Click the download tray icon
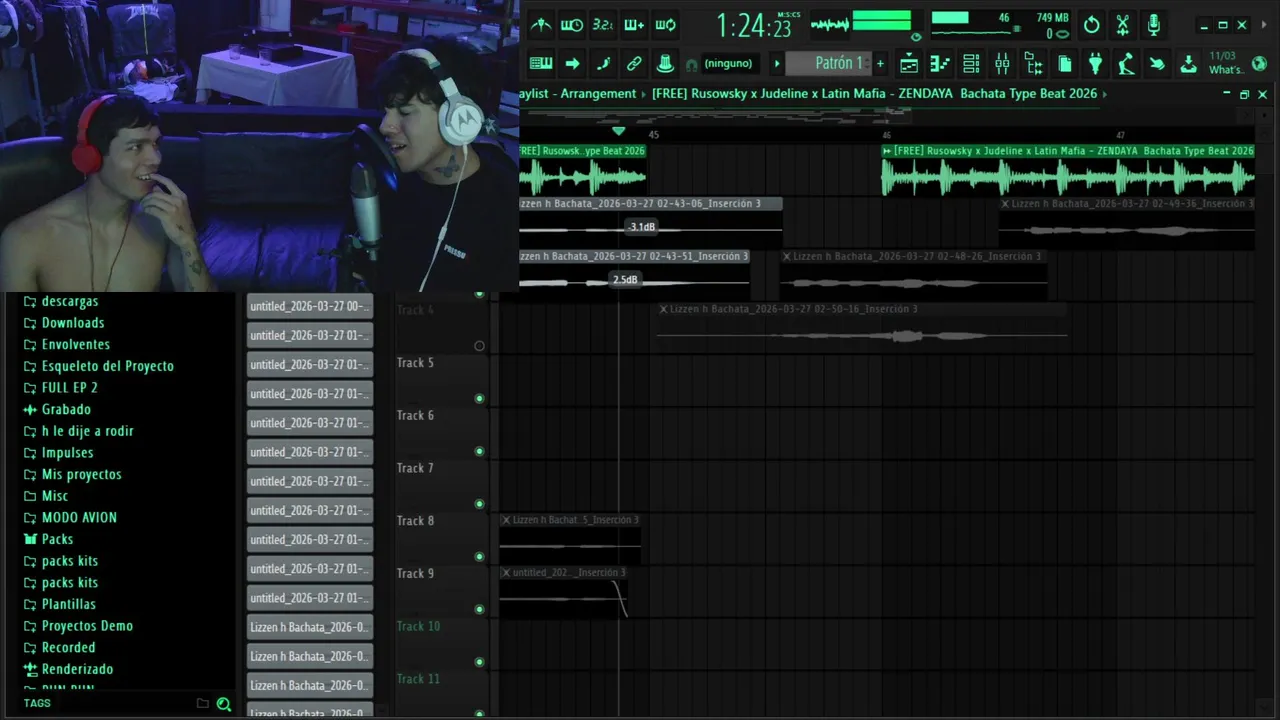This screenshot has width=1280, height=720. (x=1188, y=64)
